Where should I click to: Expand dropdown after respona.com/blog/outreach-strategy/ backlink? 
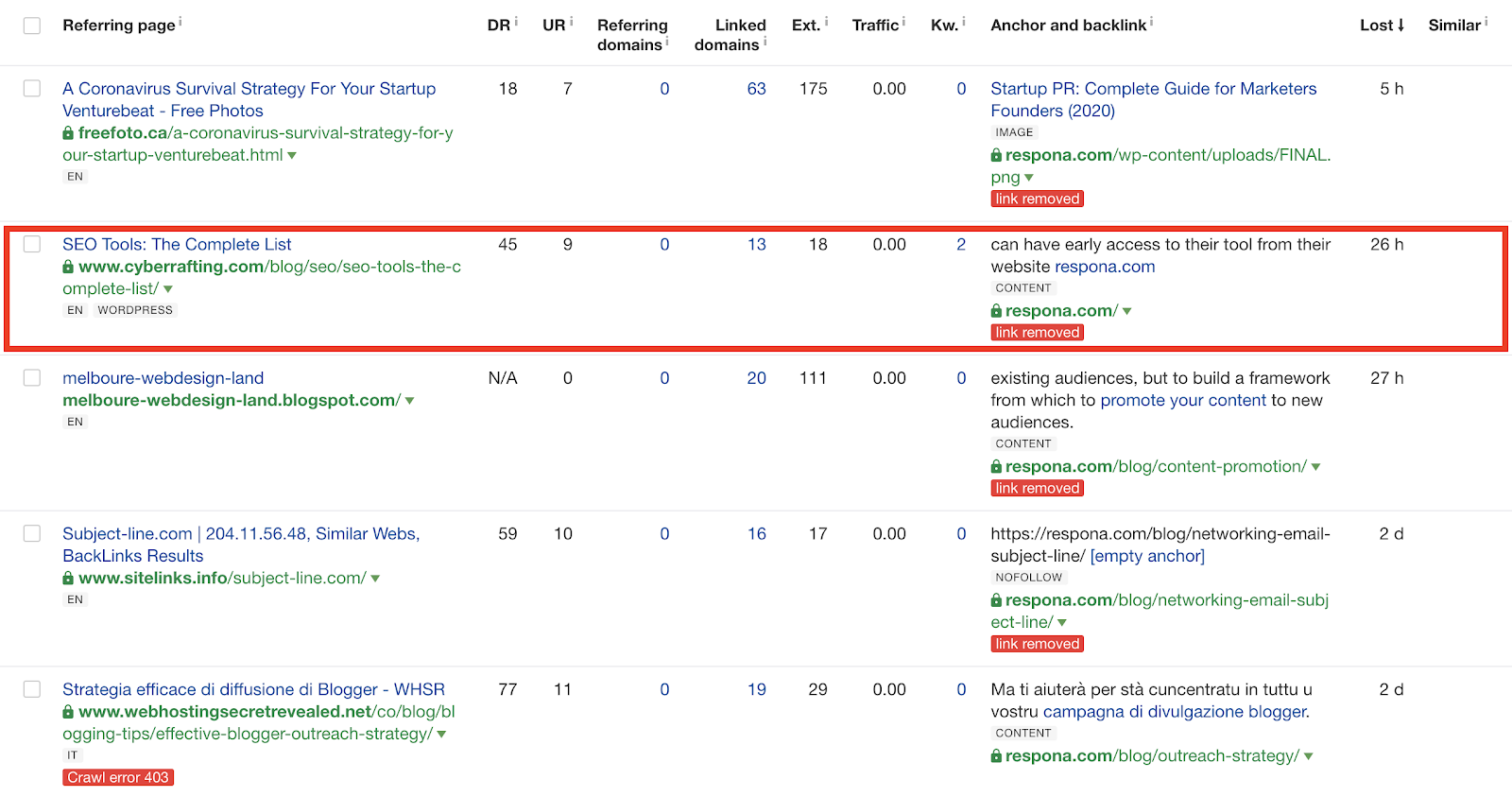point(1309,756)
